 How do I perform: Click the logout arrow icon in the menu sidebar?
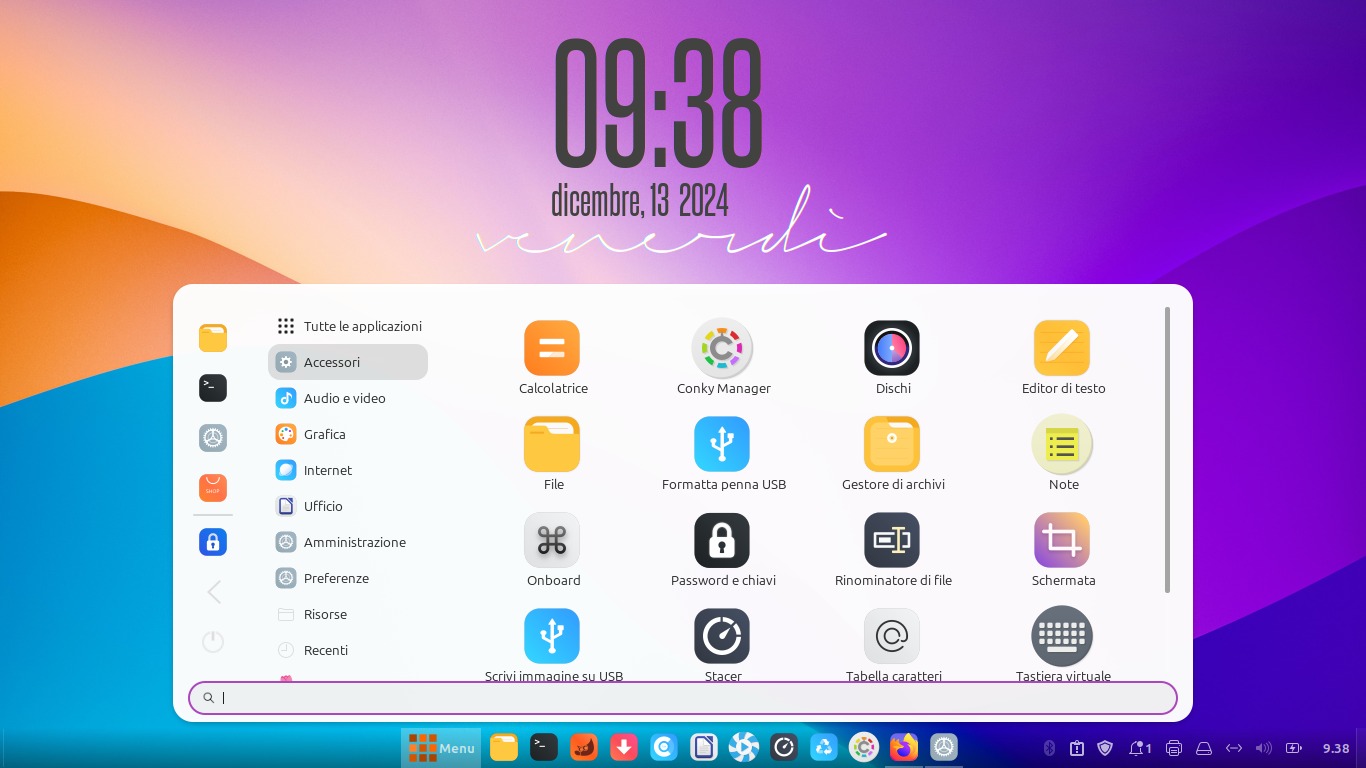tap(213, 592)
